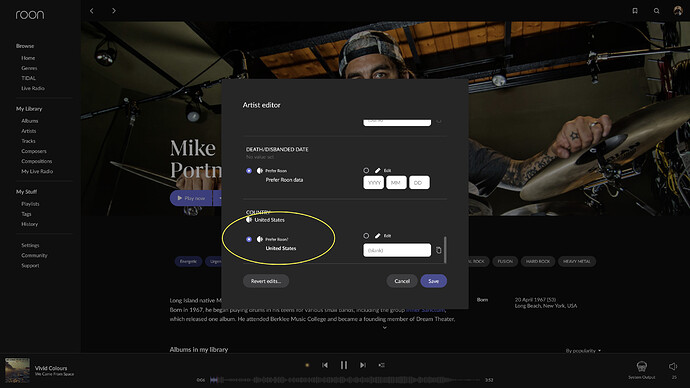Screen dimensions: 690x388
Task: Open the volume speaker icon
Action: (x=673, y=366)
